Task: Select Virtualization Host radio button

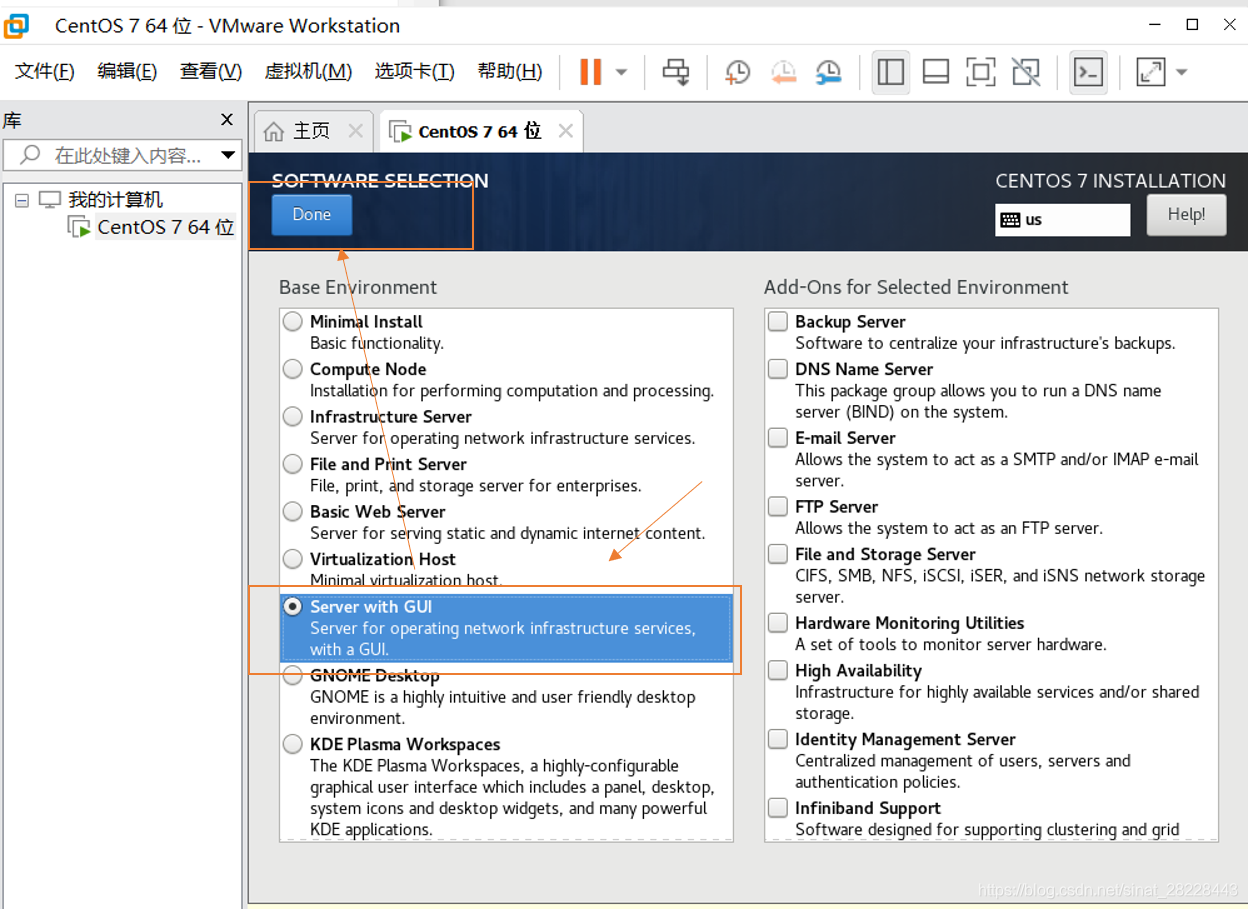Action: (292, 559)
